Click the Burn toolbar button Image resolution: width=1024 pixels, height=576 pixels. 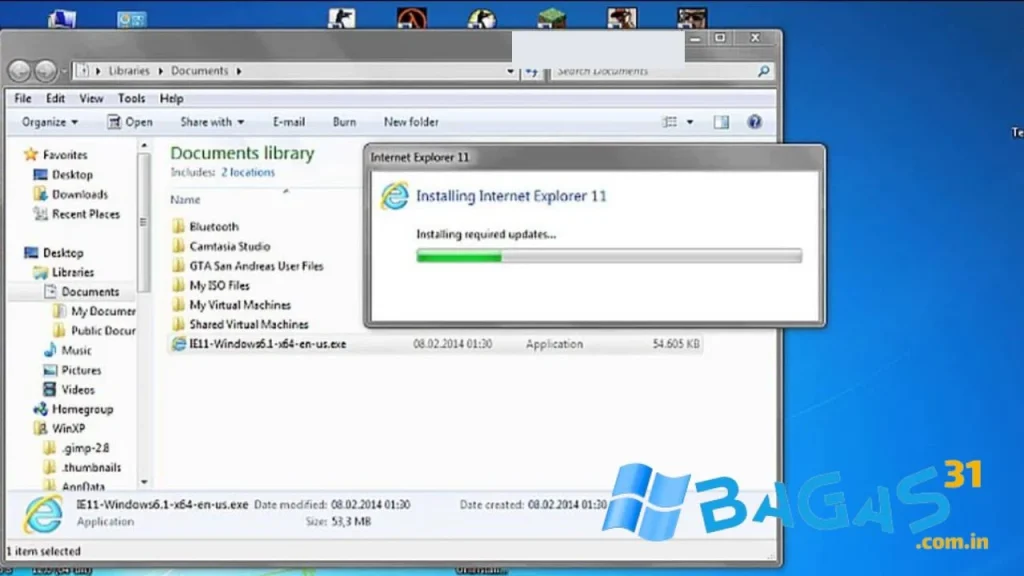[x=344, y=122]
